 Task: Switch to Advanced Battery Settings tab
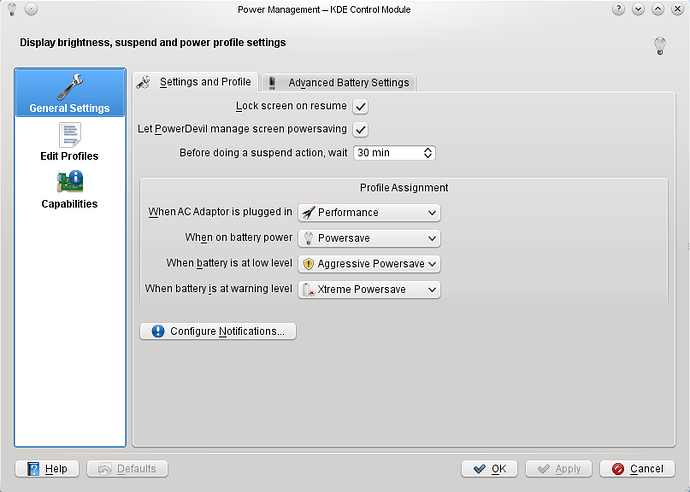(x=338, y=83)
